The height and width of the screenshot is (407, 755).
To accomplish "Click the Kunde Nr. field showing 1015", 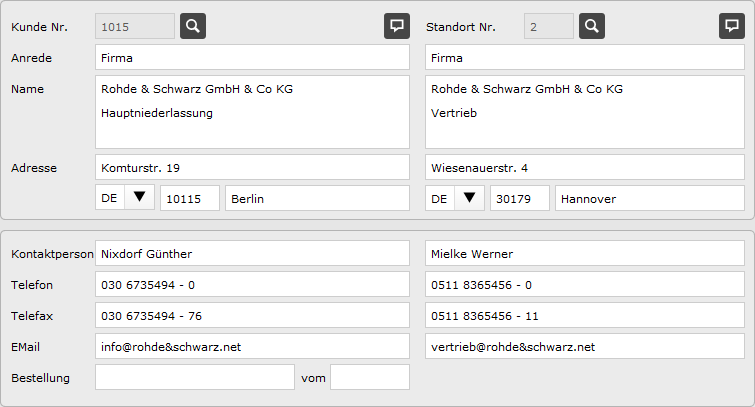I will 134,26.
